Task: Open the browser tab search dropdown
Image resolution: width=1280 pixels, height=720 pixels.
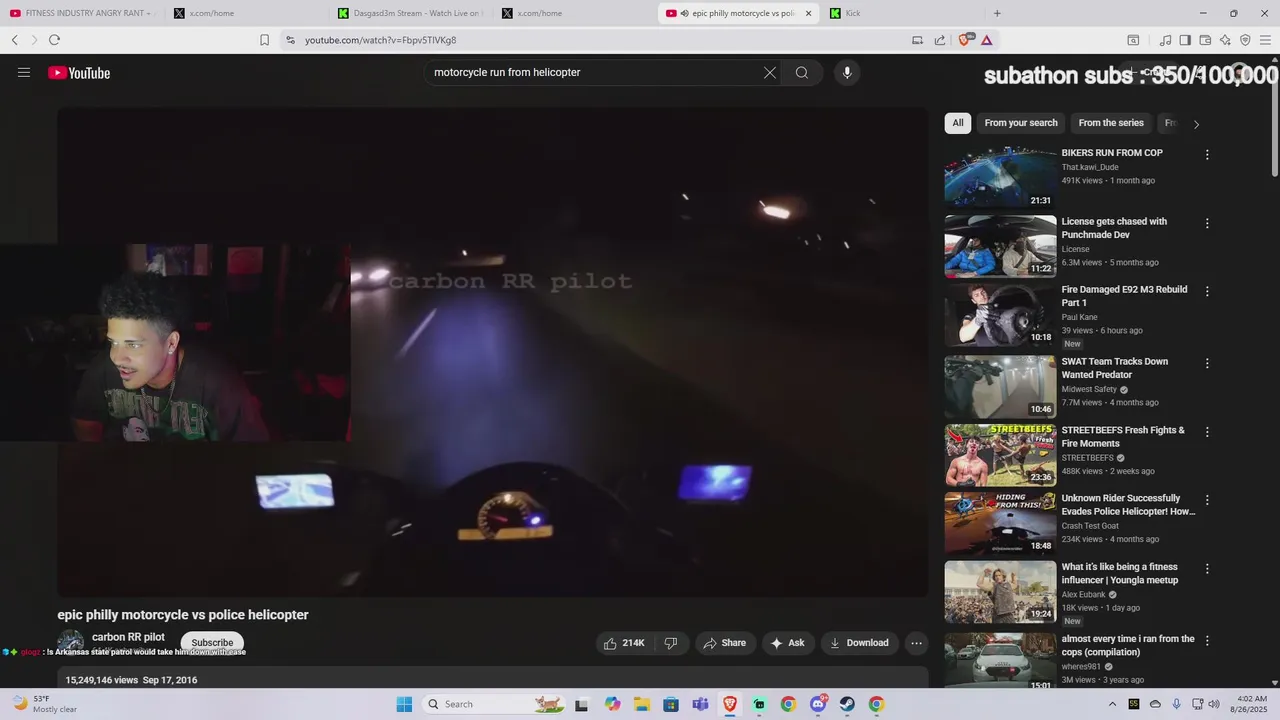Action: 1133,40
